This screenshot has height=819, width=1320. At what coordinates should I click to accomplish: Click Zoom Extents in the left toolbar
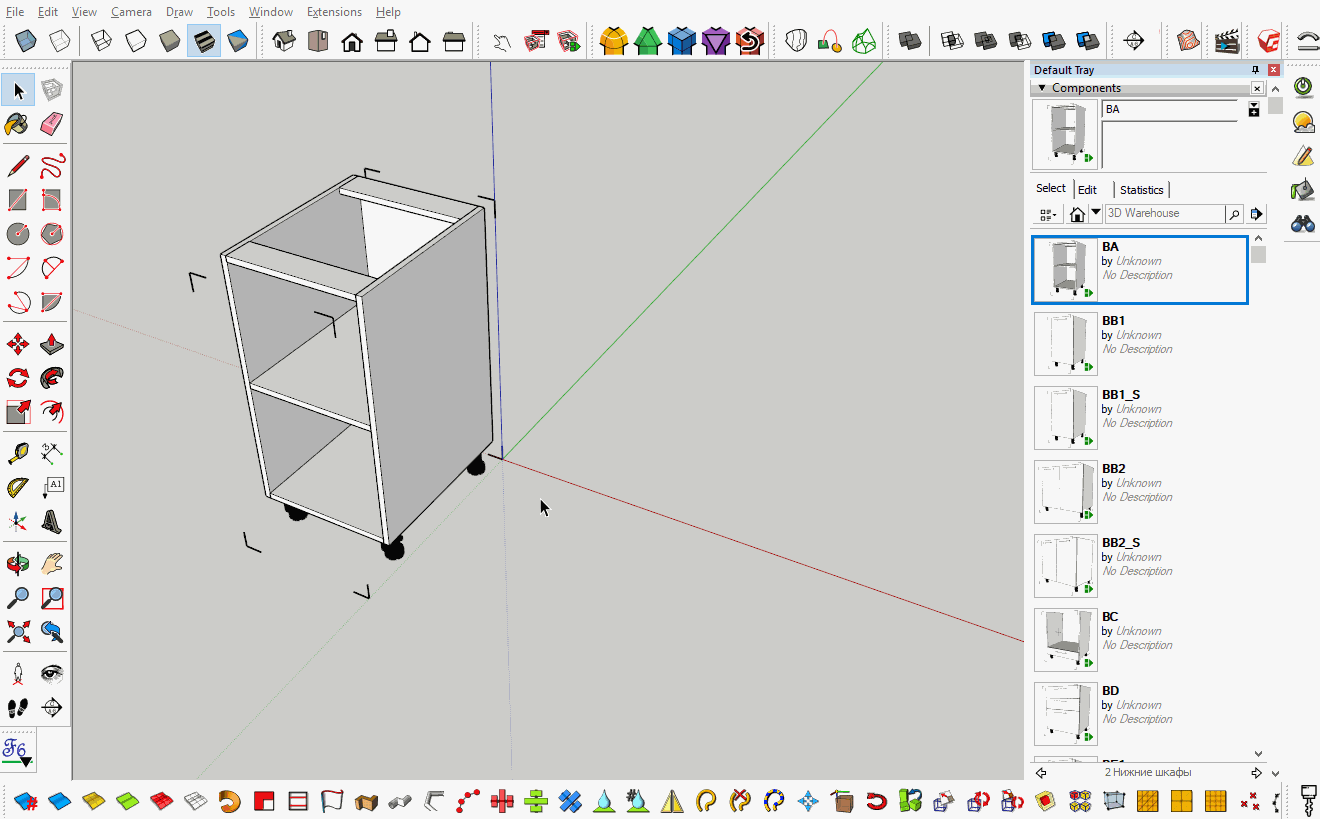(17, 632)
